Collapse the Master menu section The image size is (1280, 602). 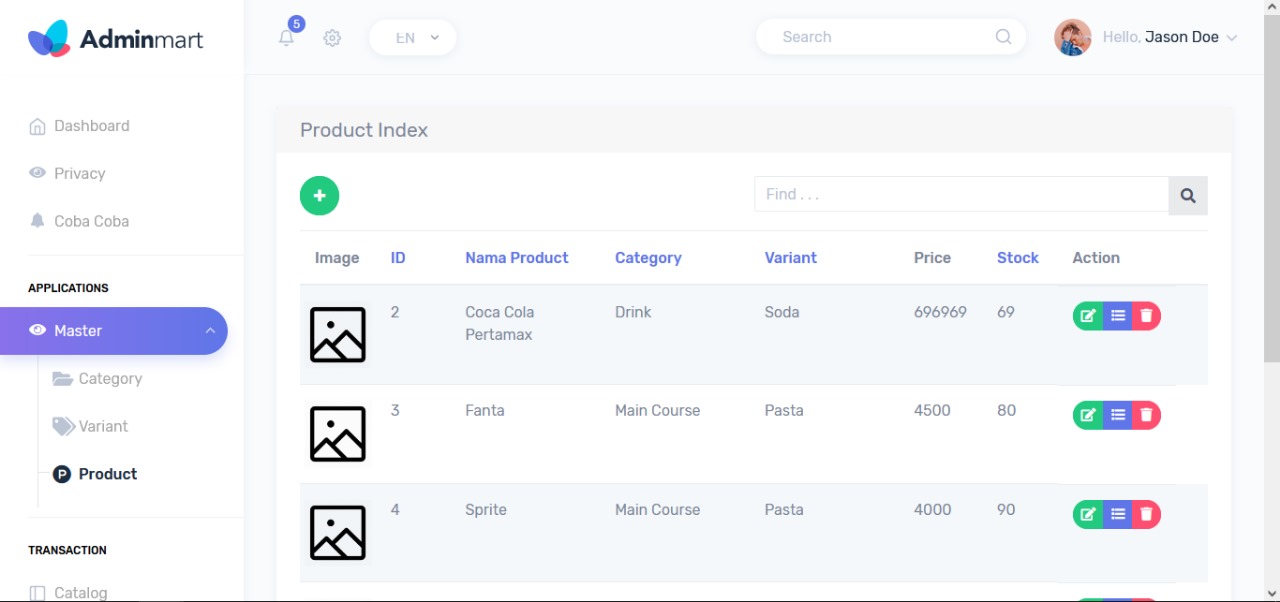tap(114, 331)
